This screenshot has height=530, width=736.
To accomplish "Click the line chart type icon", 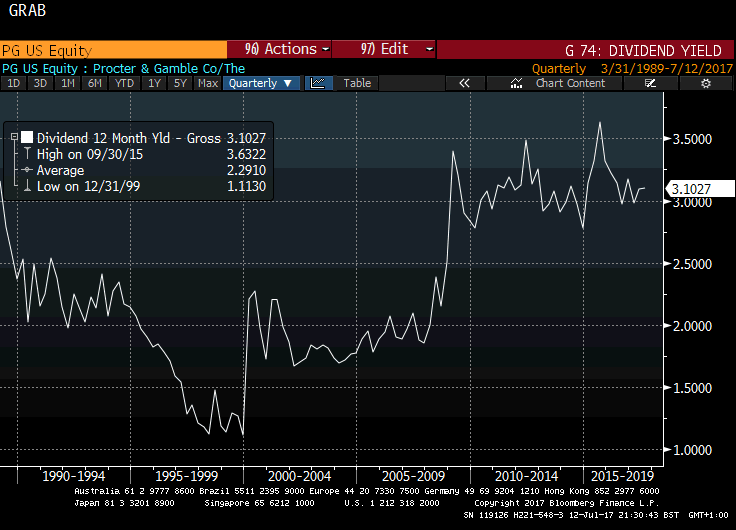I will 317,83.
